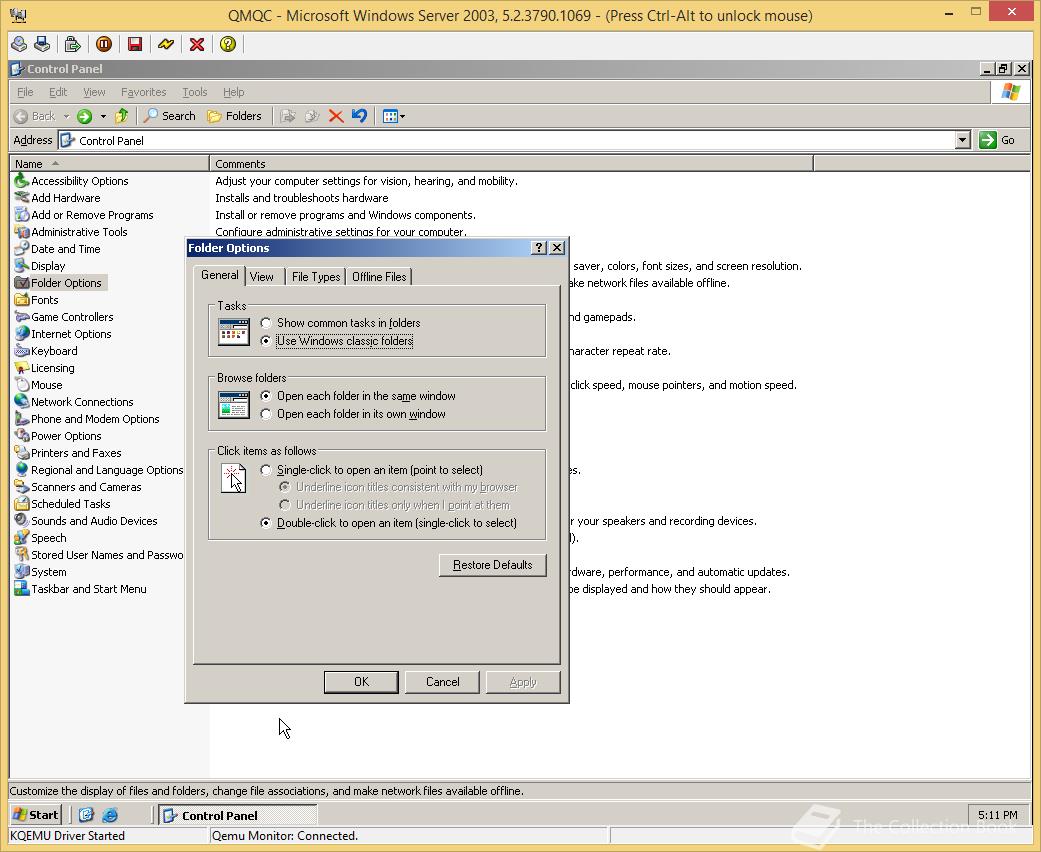Click Cancel in Folder Options dialog
This screenshot has width=1041, height=852.
point(442,682)
